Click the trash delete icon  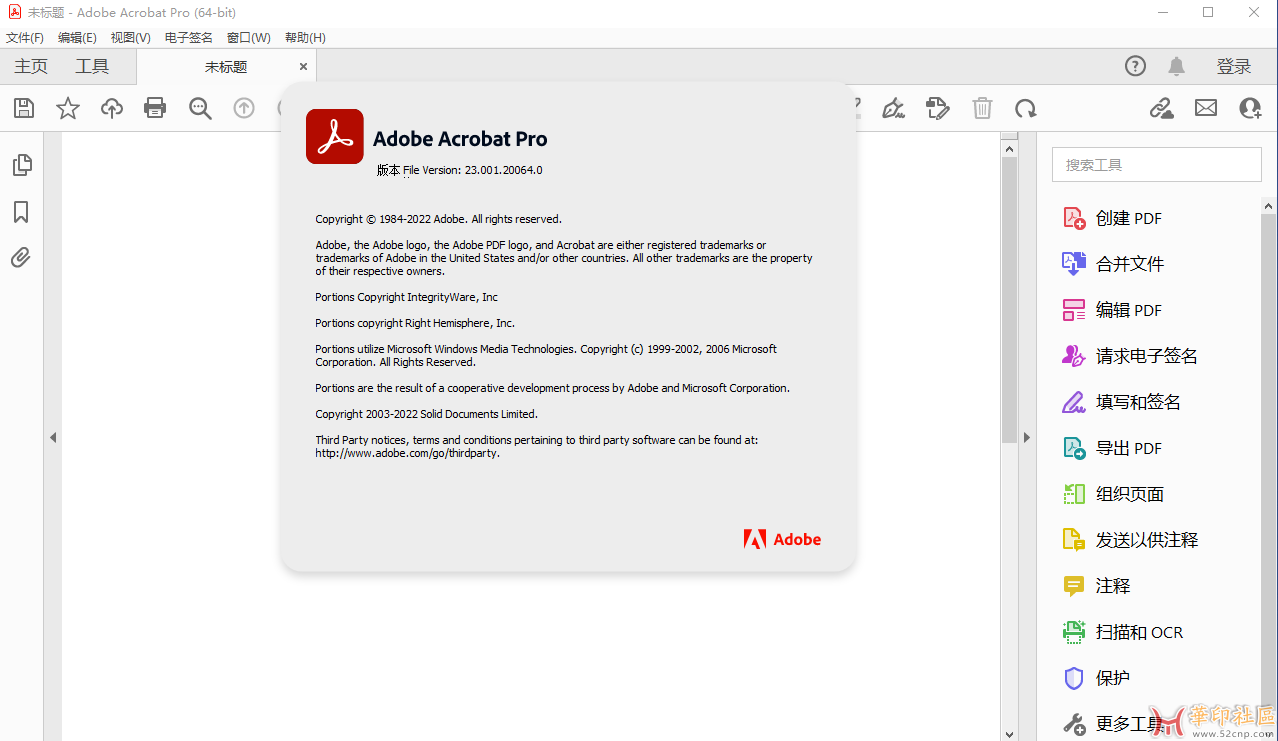click(983, 108)
